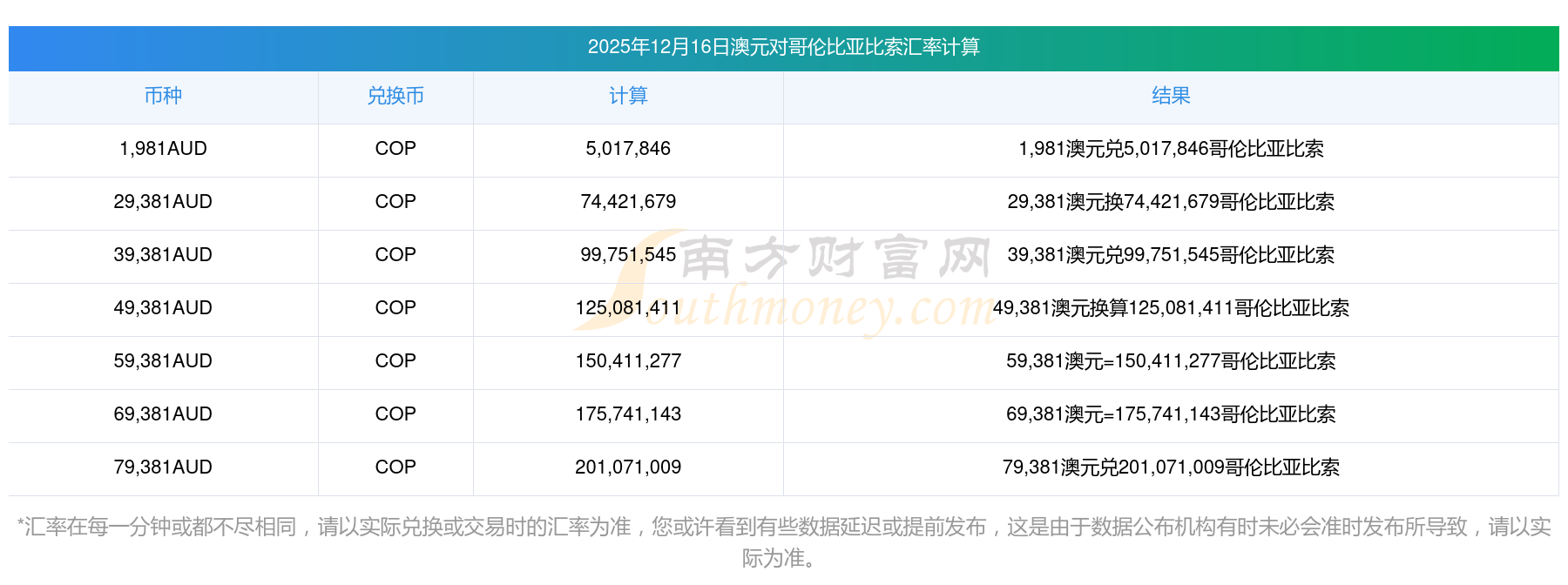Screen dimensions: 1568x585
Task: Select the 1,981AUD cell
Action: 163,149
